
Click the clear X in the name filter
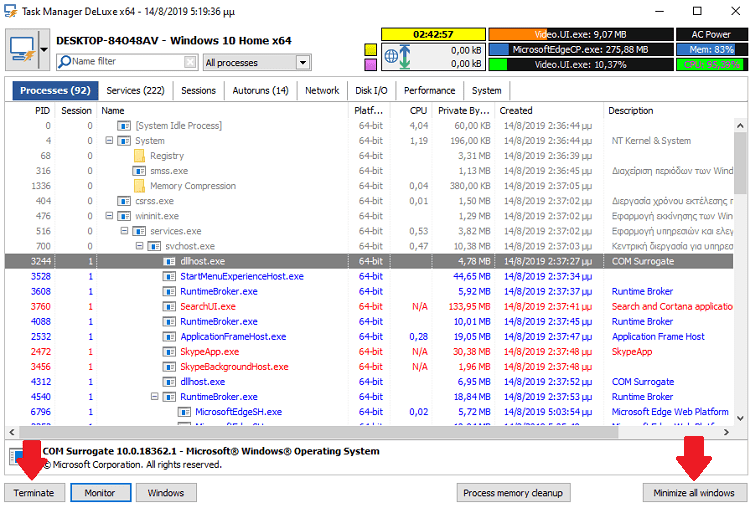[190, 62]
